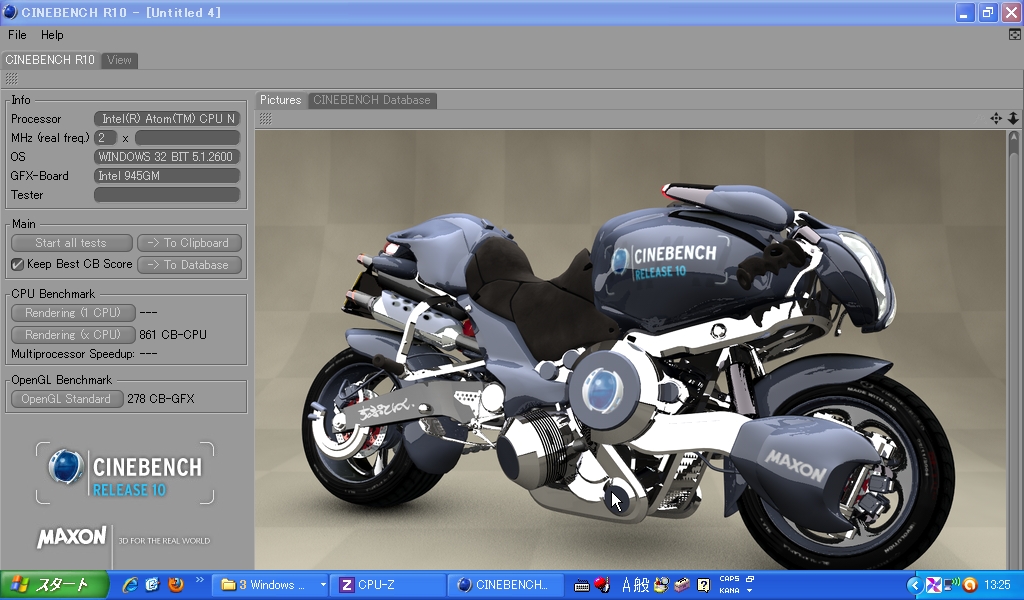This screenshot has height=600, width=1024.
Task: Click the second quick launch icon
Action: pyautogui.click(x=152, y=585)
